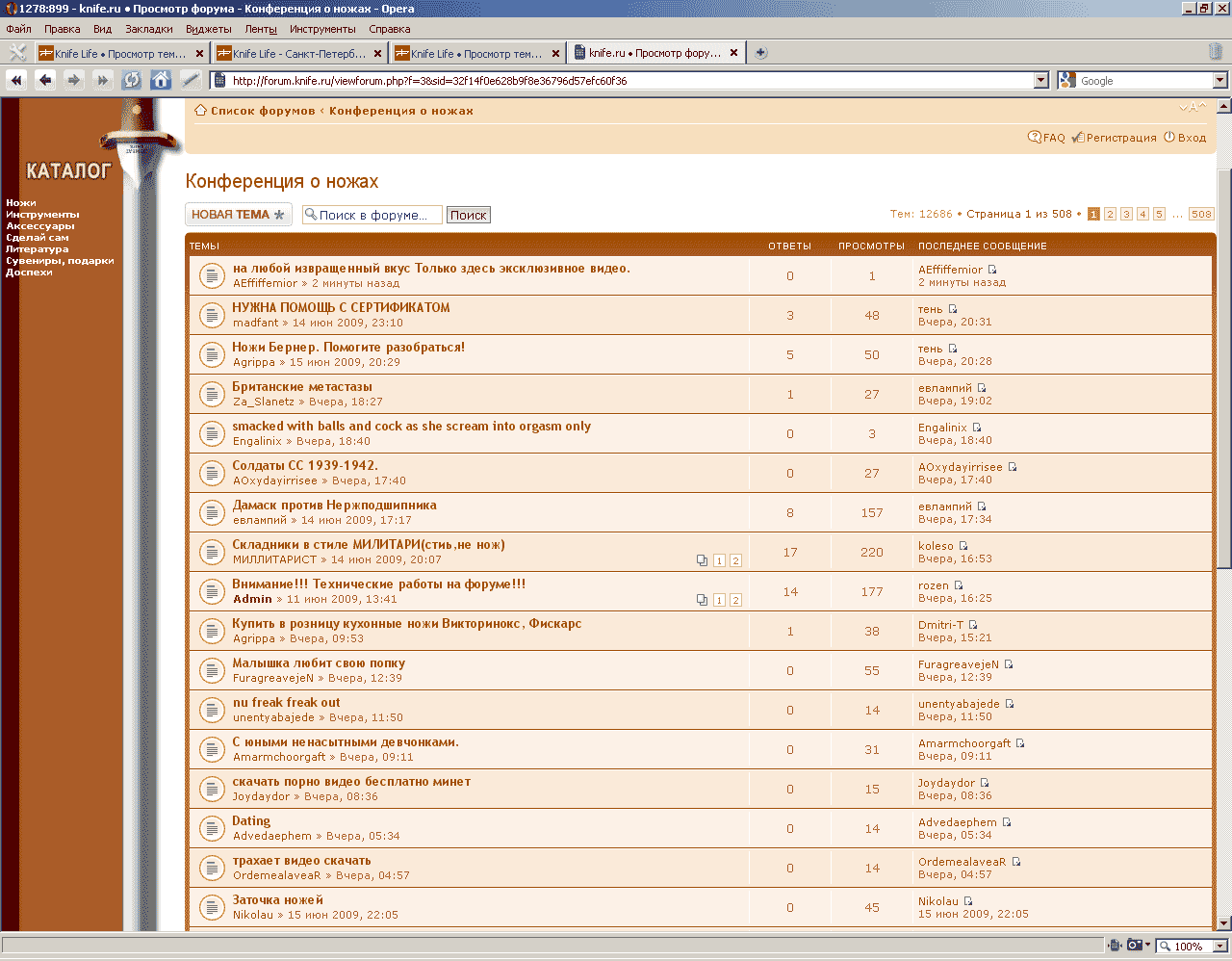Click the rewind navigation button
The width and height of the screenshot is (1232, 961).
(x=16, y=80)
